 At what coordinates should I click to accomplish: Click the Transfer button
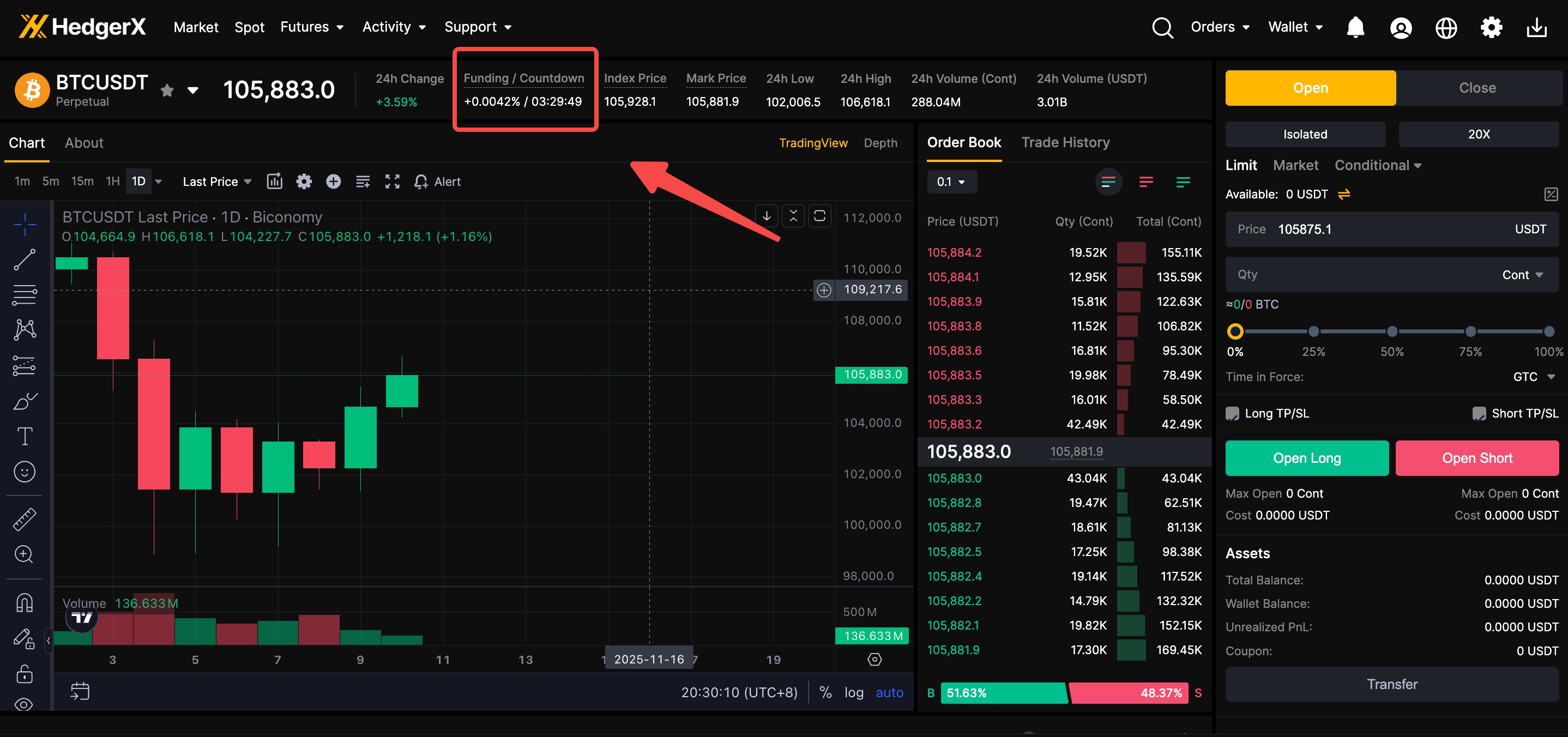(1391, 684)
